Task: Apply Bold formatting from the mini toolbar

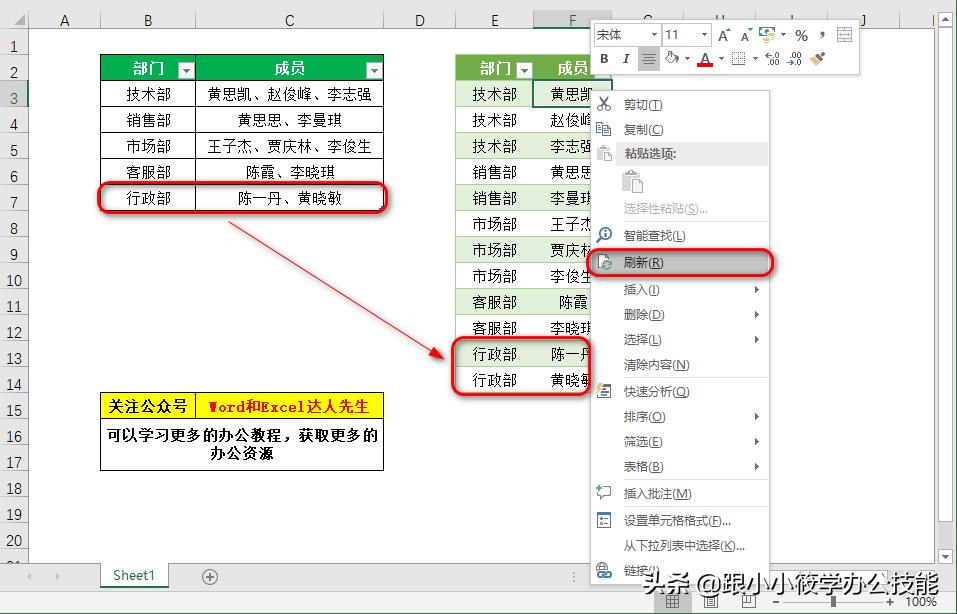Action: (x=604, y=59)
